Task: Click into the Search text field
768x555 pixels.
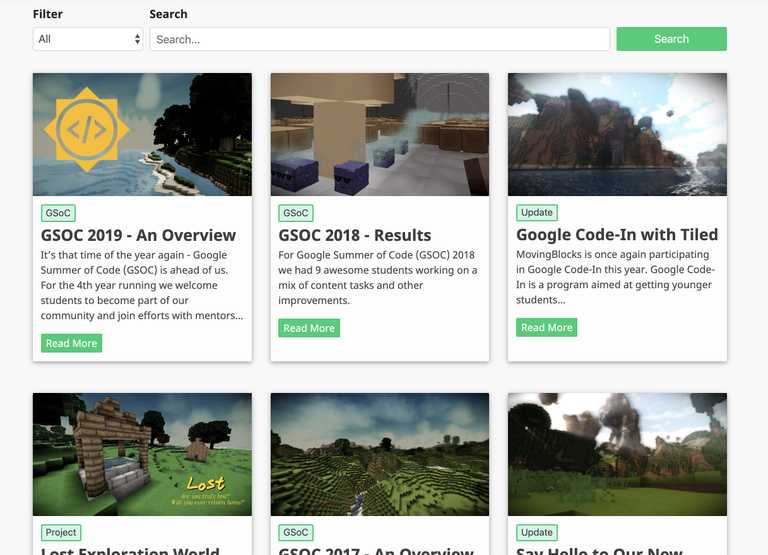Action: pos(380,39)
